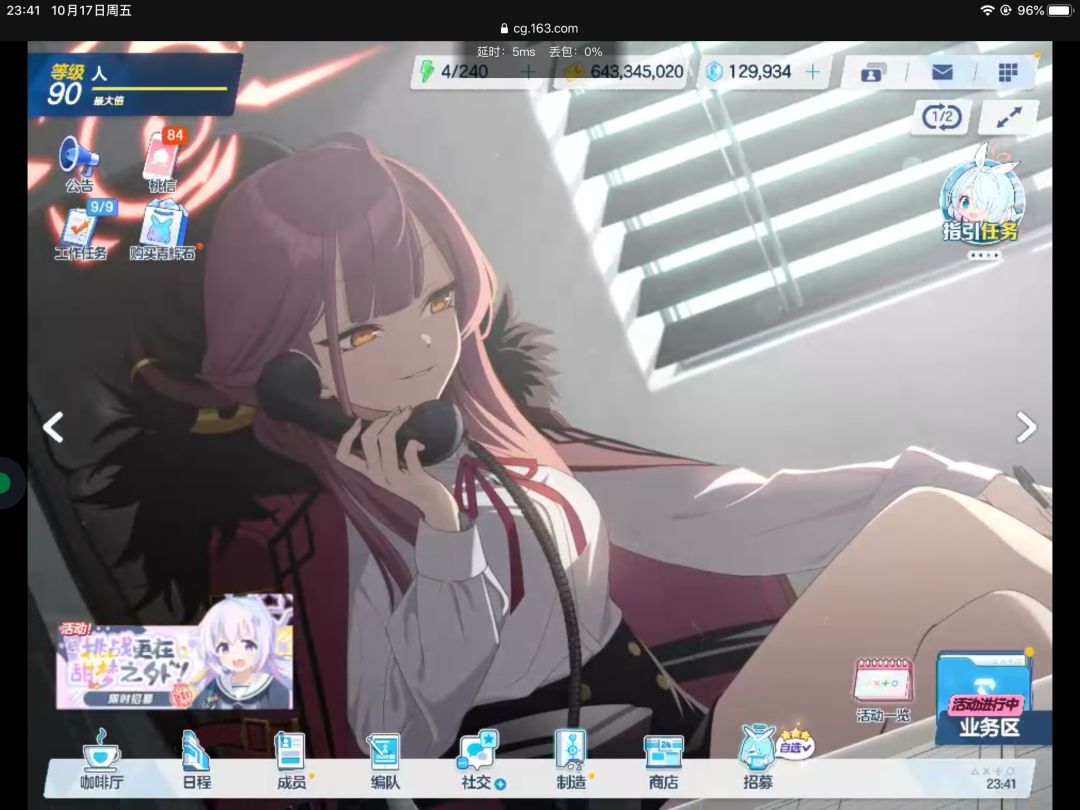Click the page dots under 指引任务
Image resolution: width=1080 pixels, height=810 pixels.
point(984,255)
